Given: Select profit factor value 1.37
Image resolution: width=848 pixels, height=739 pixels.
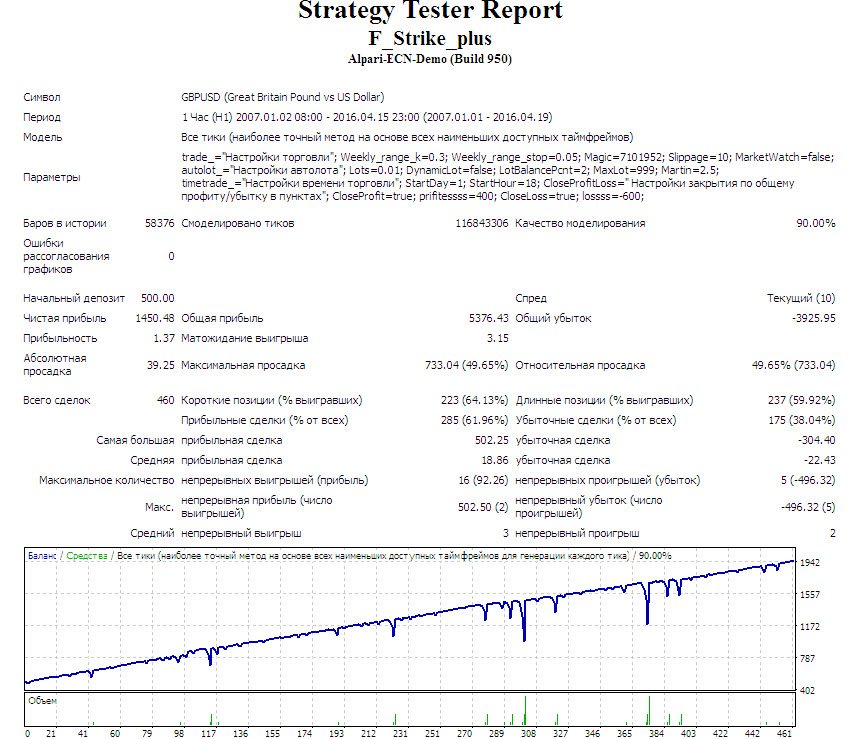Looking at the screenshot, I should (164, 339).
